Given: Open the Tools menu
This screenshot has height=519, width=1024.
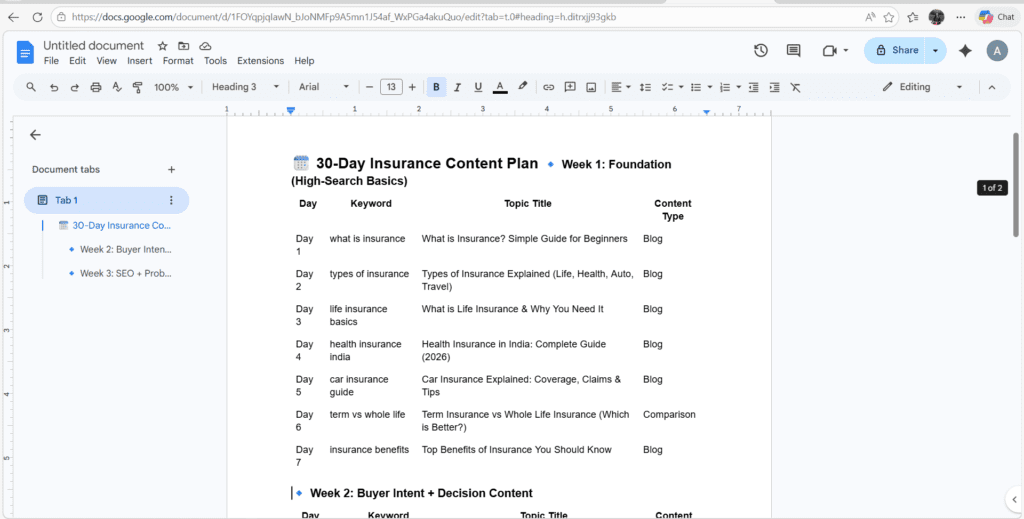Looking at the screenshot, I should (x=216, y=61).
